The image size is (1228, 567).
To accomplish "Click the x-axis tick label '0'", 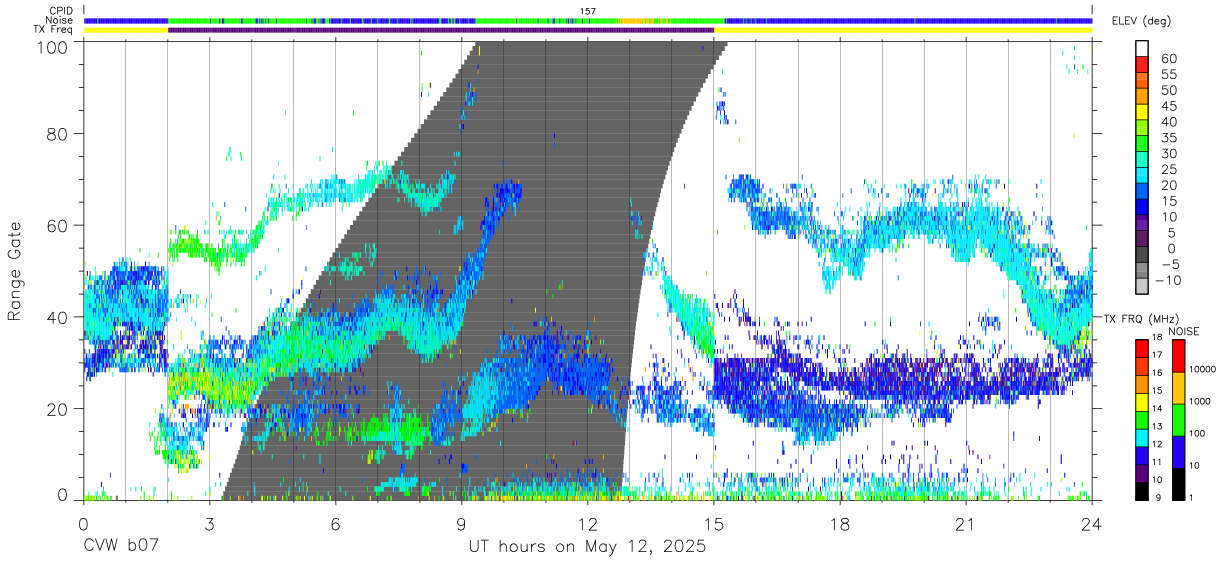I will pyautogui.click(x=83, y=524).
